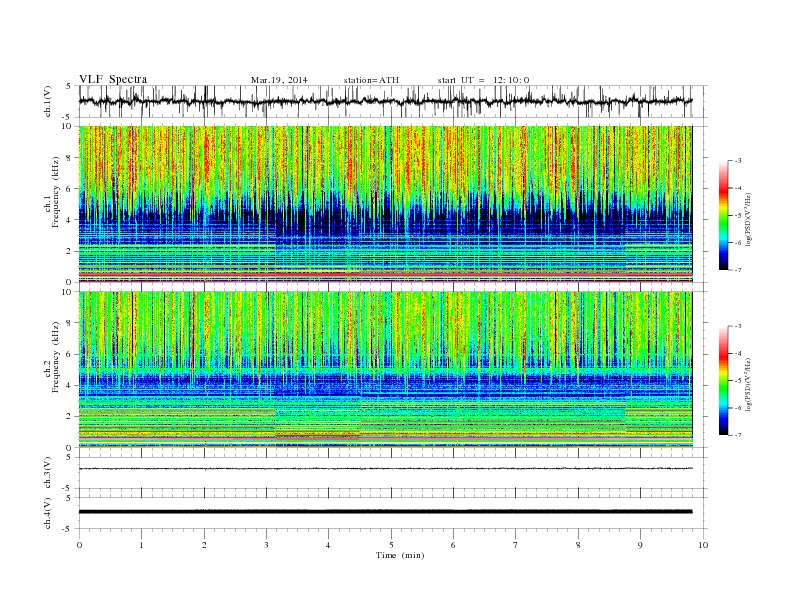Image resolution: width=792 pixels, height=612 pixels.
Task: Click time-axis tick label "7" minutes
Action: (x=516, y=545)
